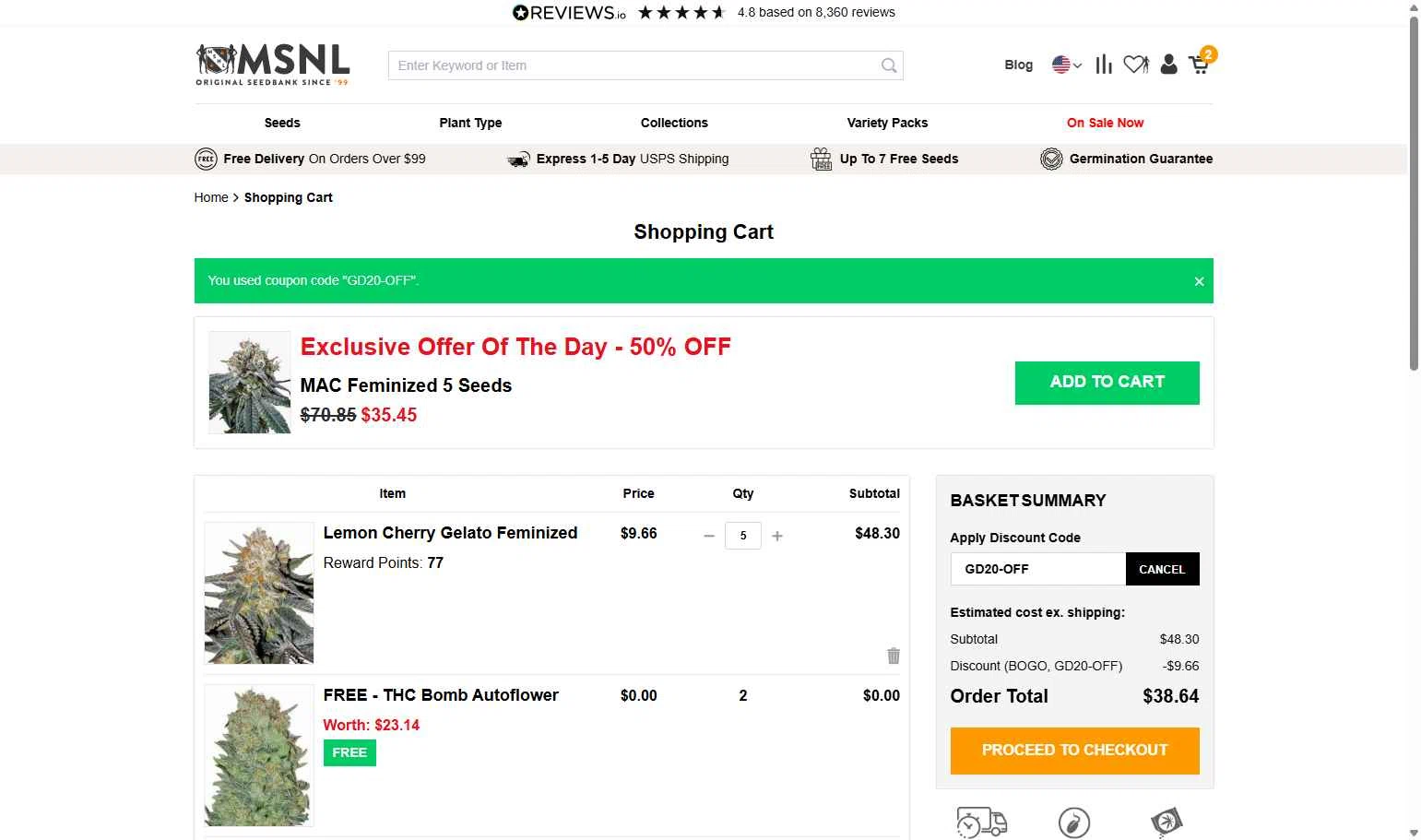The width and height of the screenshot is (1421, 840).
Task: Dismiss the coupon code notification
Action: point(1199,281)
